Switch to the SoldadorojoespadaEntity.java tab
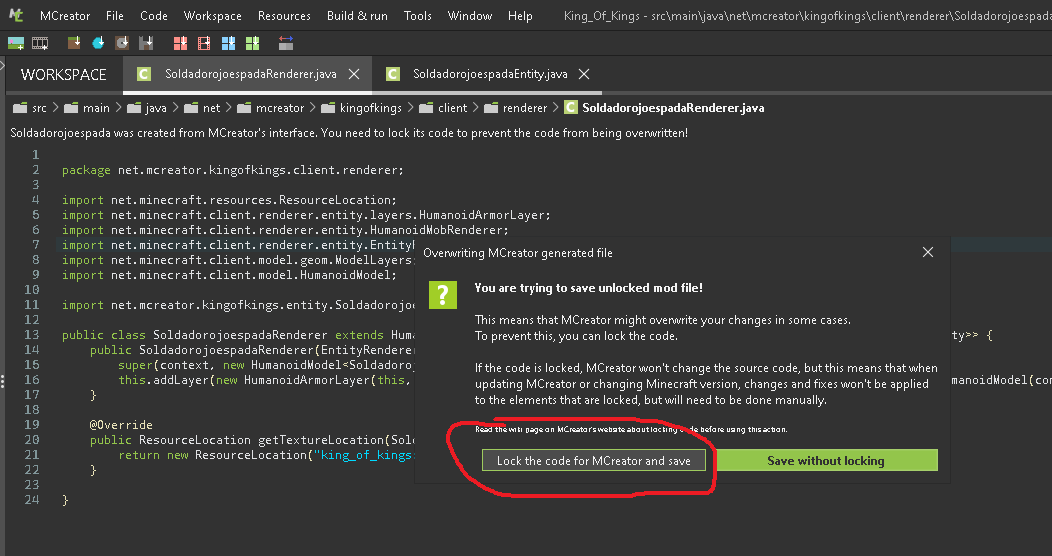This screenshot has height=556, width=1052. pos(488,74)
